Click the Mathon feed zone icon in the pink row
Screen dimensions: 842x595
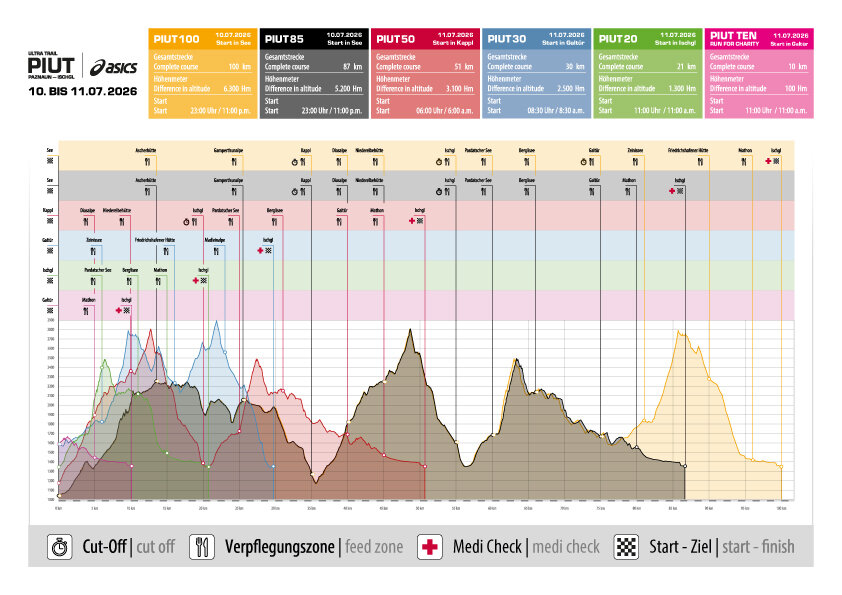coord(88,310)
